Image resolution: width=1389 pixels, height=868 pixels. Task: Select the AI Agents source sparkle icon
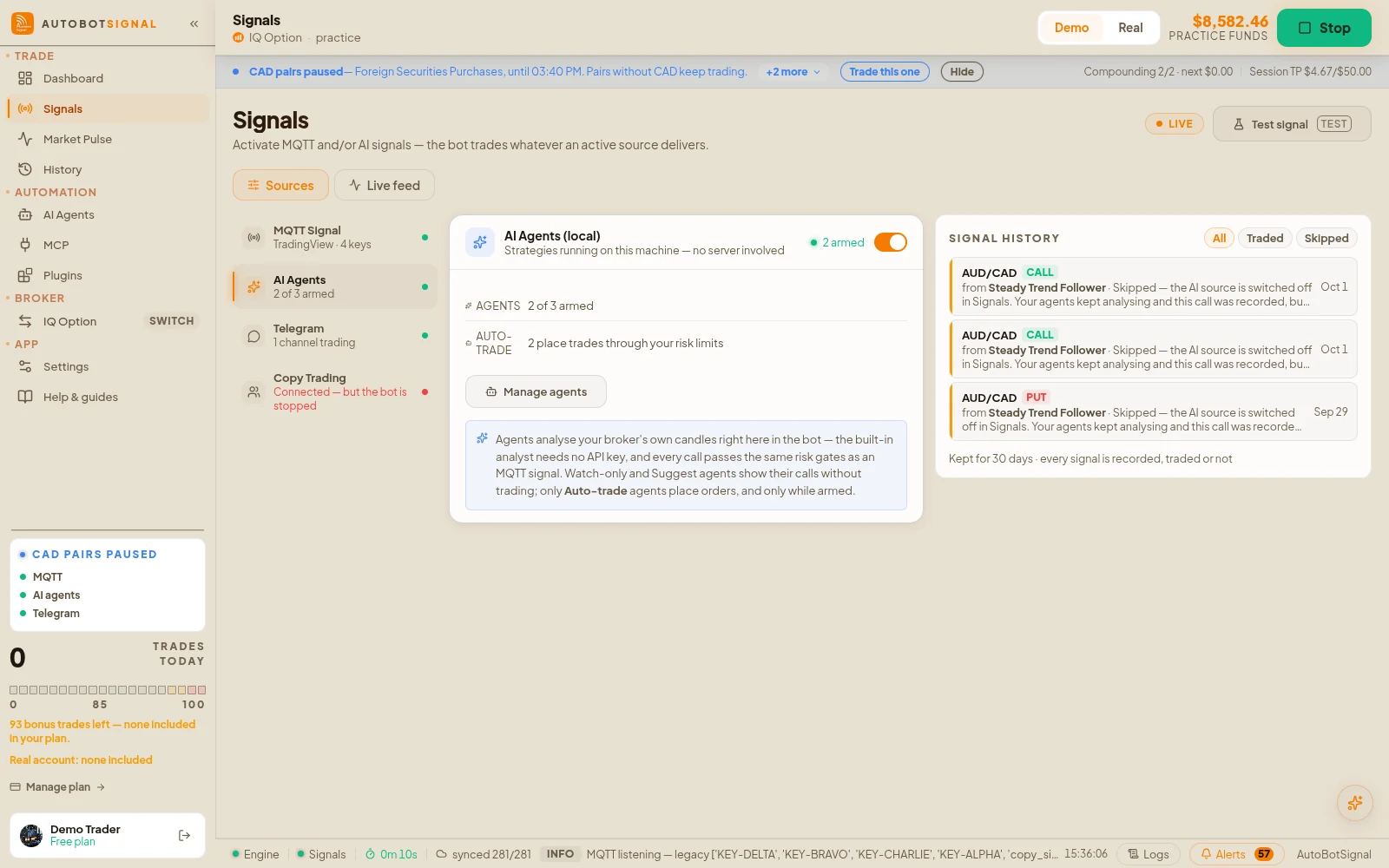pyautogui.click(x=253, y=286)
